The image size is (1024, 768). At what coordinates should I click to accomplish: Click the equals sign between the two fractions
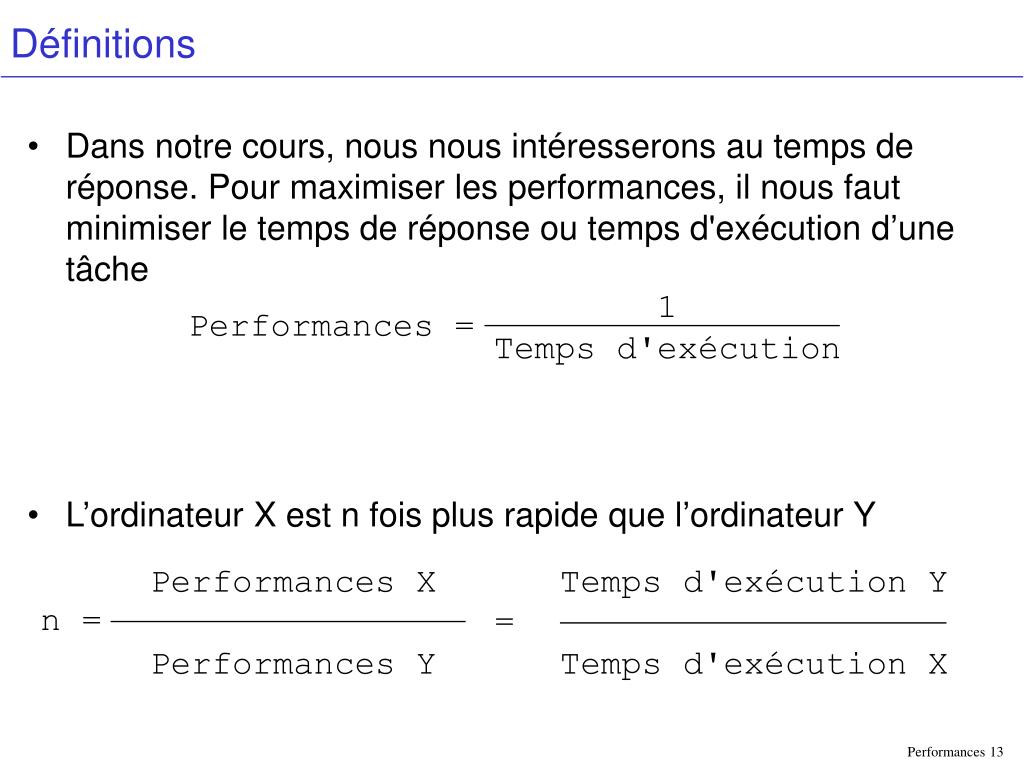pos(504,622)
